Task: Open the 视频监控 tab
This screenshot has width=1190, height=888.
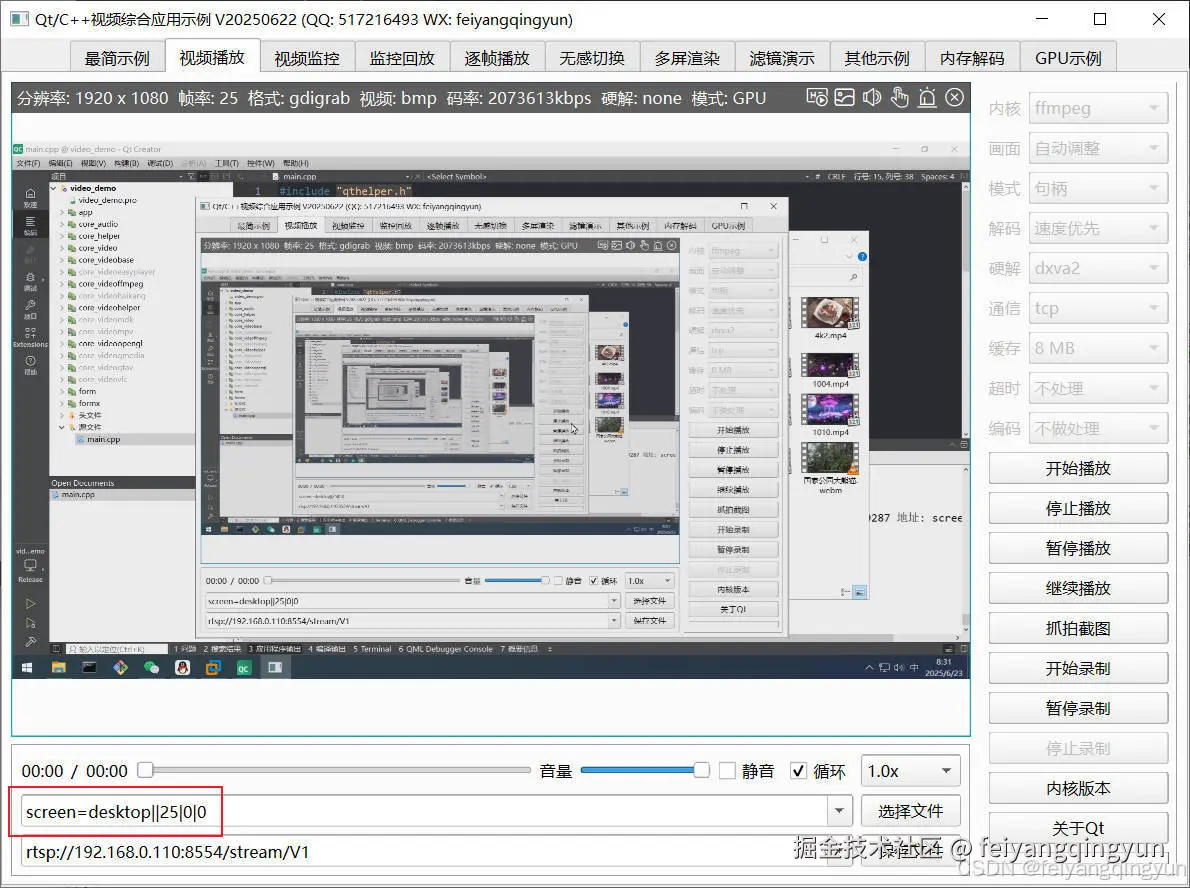Action: pyautogui.click(x=307, y=58)
